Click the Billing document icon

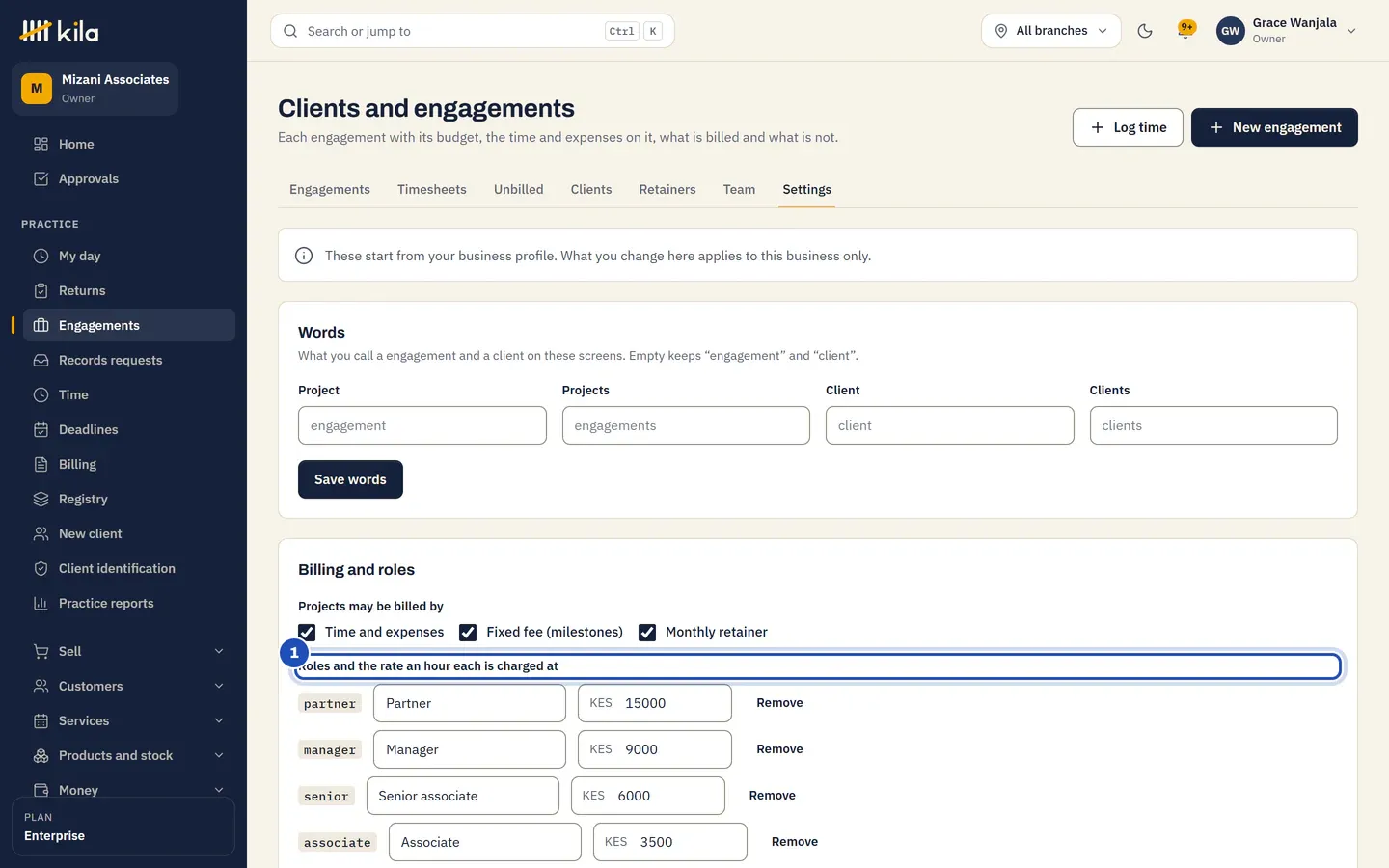(x=41, y=464)
